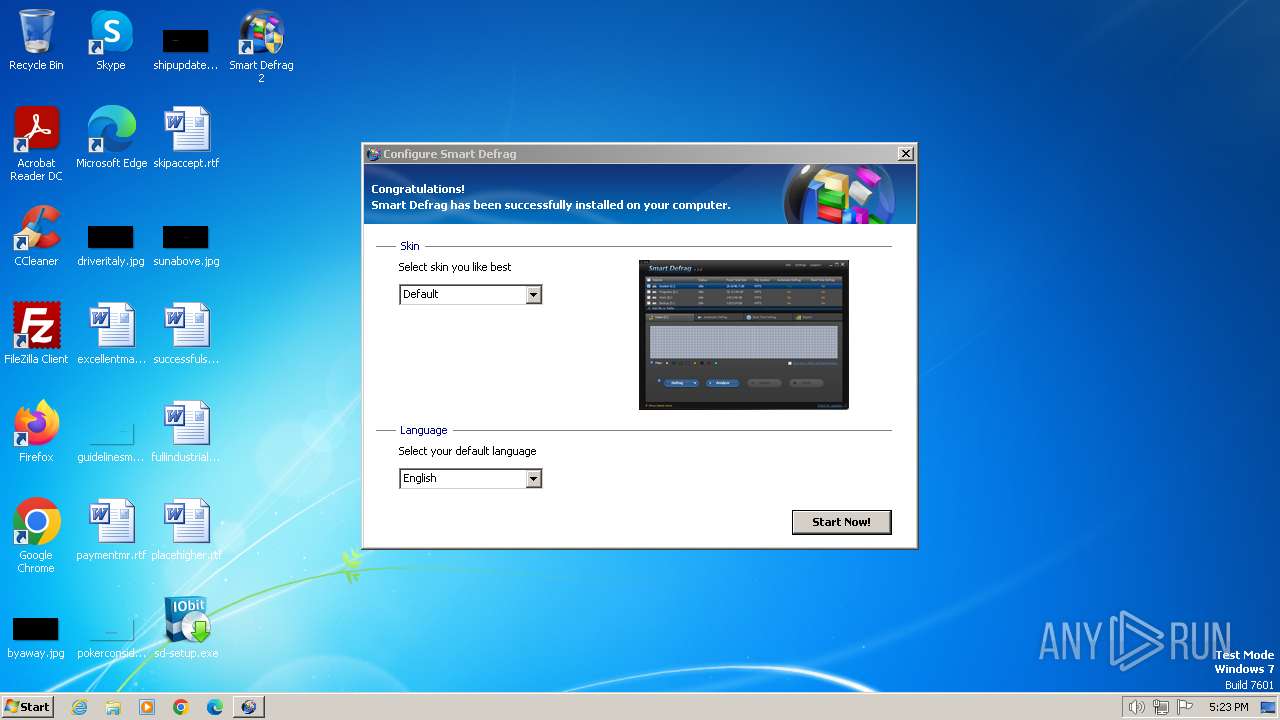Screen dimensions: 1280x720
Task: Select the excellentma... document icon
Action: click(111, 334)
